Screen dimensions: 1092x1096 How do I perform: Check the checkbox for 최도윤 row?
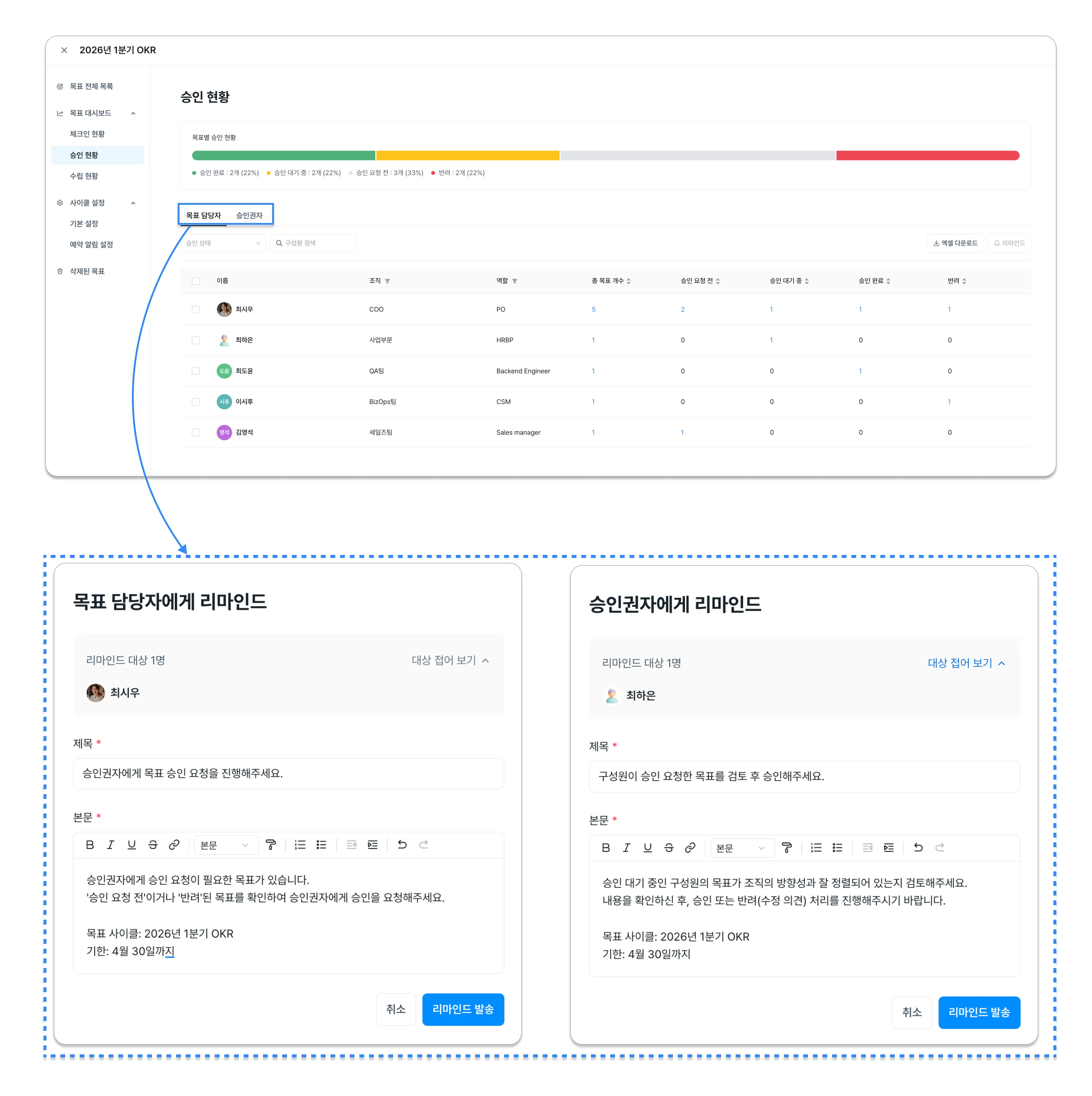point(196,371)
